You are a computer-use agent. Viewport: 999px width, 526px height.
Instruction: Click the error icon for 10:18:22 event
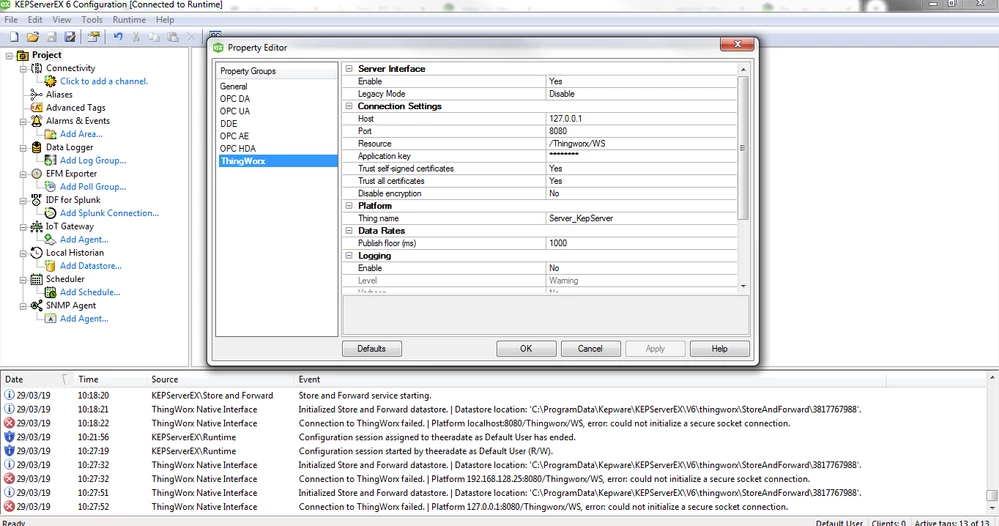pos(9,423)
